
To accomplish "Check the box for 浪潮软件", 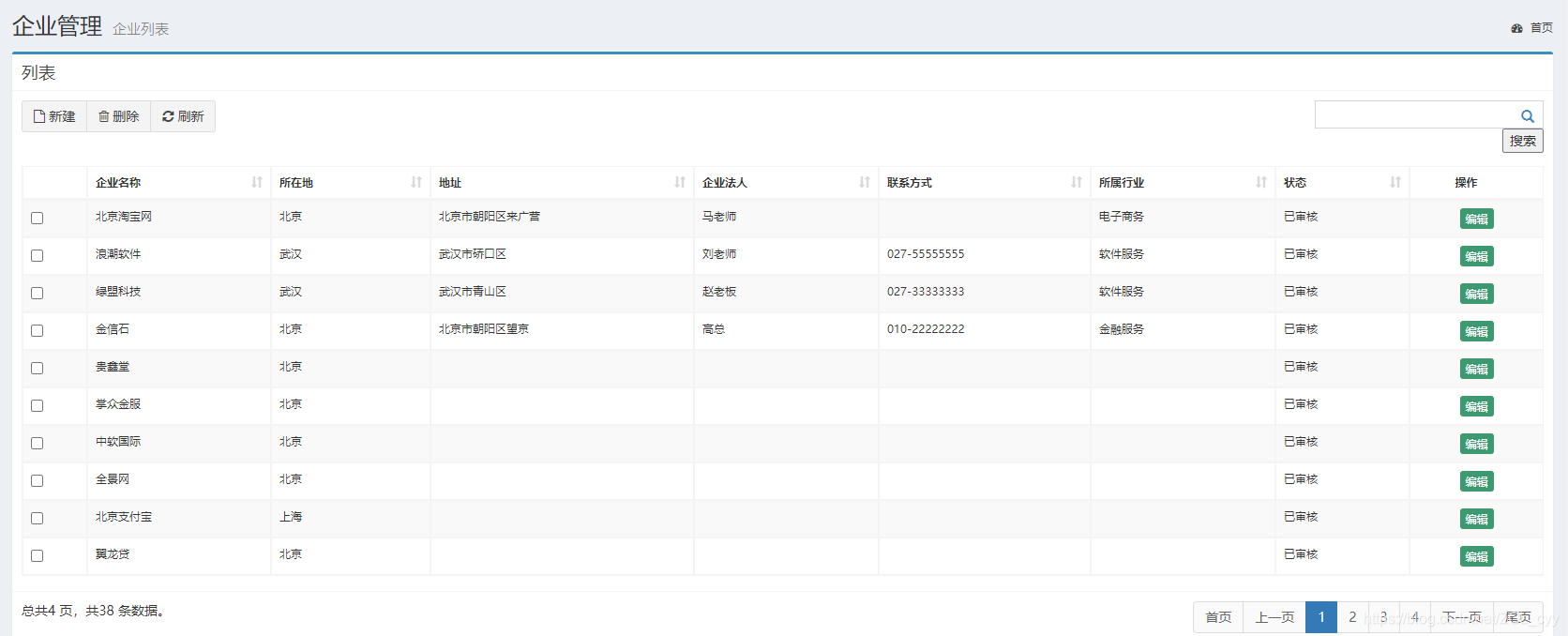I will [x=37, y=255].
